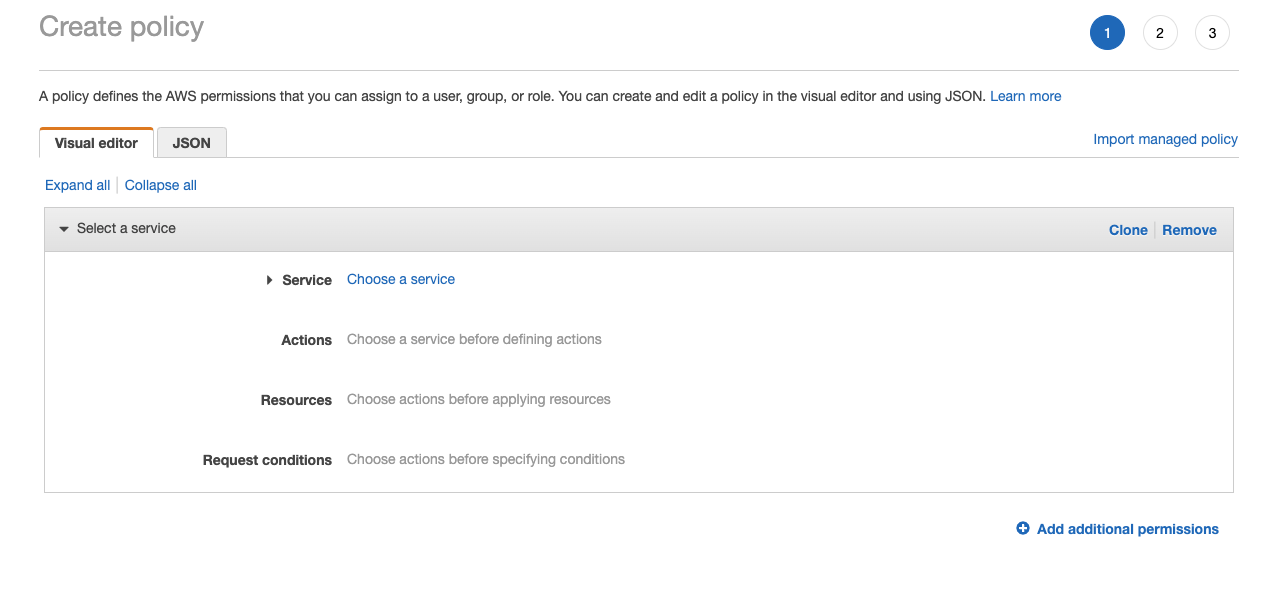This screenshot has height=597, width=1279.
Task: Go to step 2 circle
Action: pyautogui.click(x=1160, y=33)
